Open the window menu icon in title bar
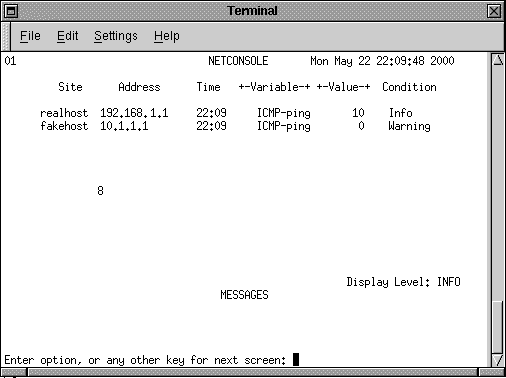The image size is (506, 378). (x=11, y=11)
